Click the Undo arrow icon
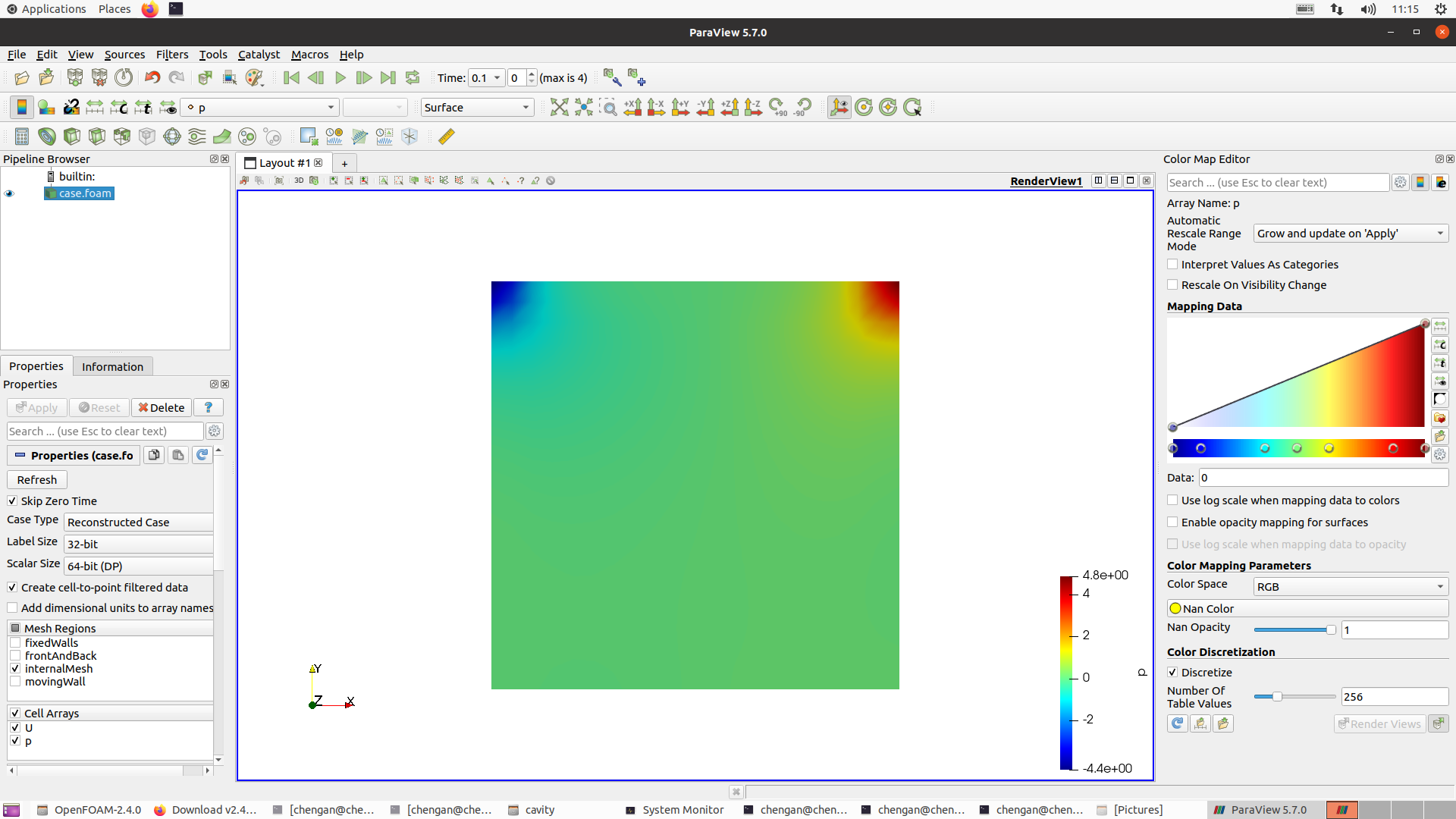This screenshot has height=819, width=1456. point(152,78)
